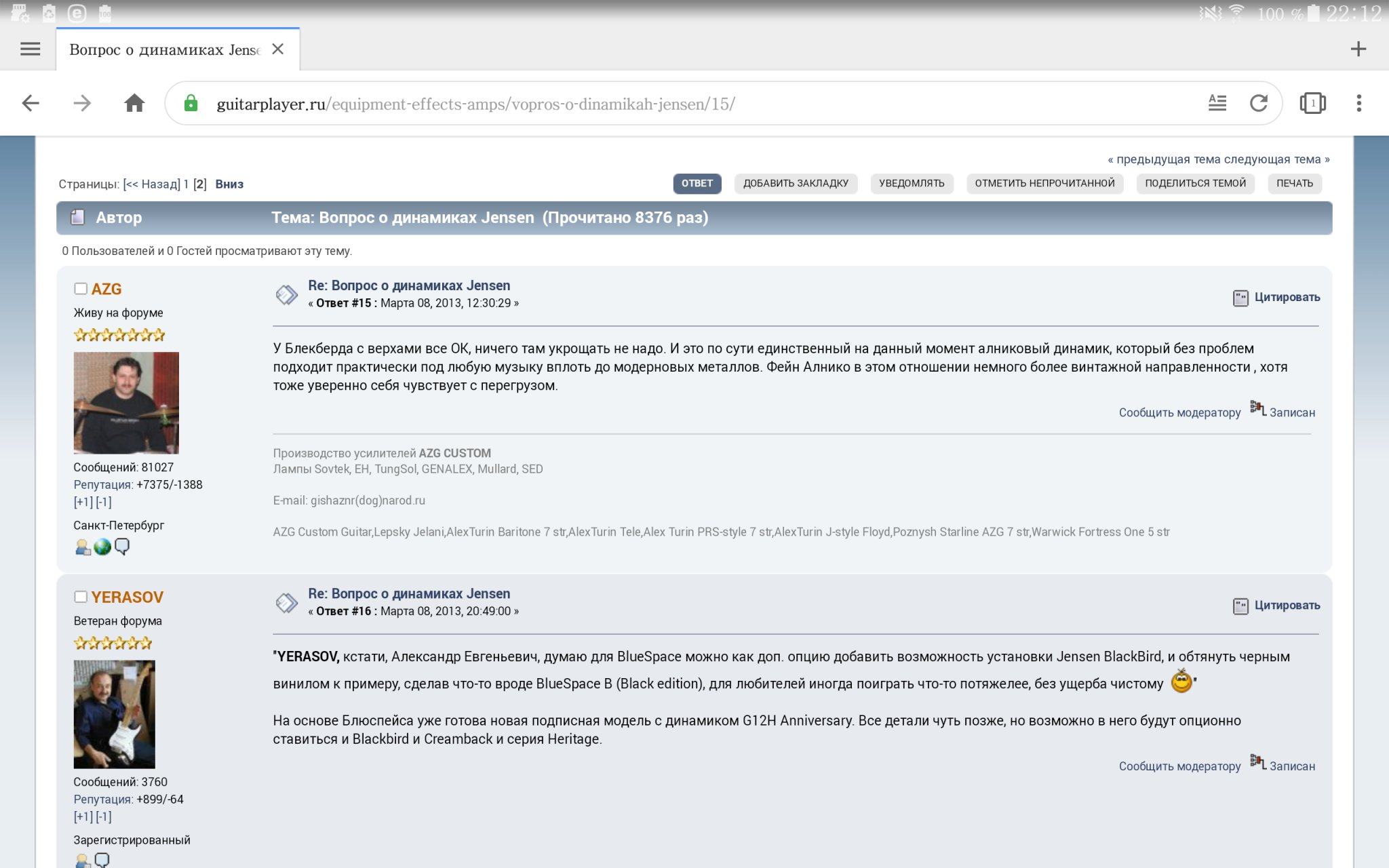
Task: Open YERASOV's avatar photo
Action: tap(114, 713)
